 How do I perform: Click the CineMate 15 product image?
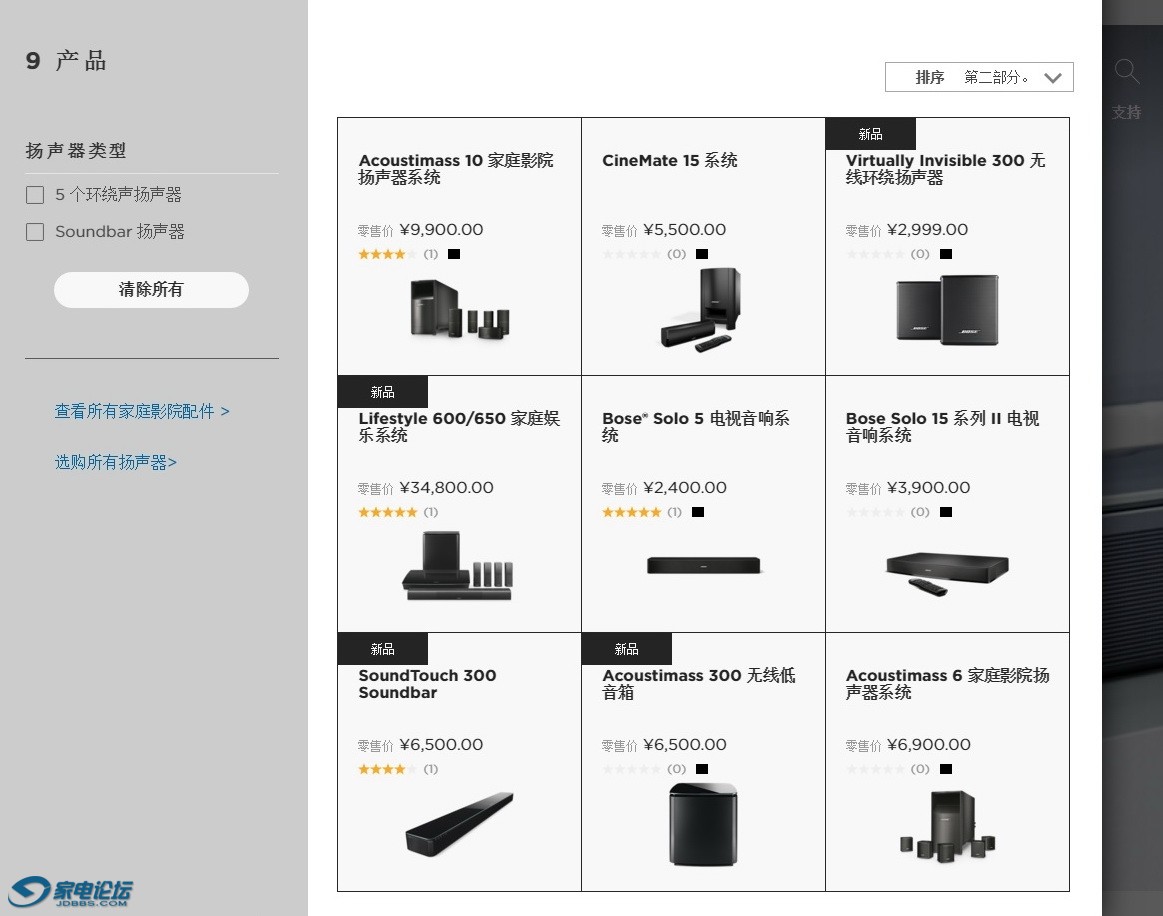(700, 309)
